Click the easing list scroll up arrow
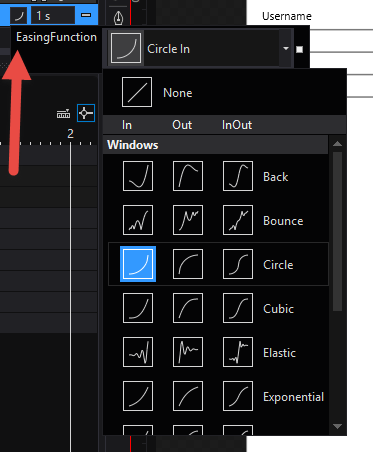The width and height of the screenshot is (373, 452). (x=337, y=144)
